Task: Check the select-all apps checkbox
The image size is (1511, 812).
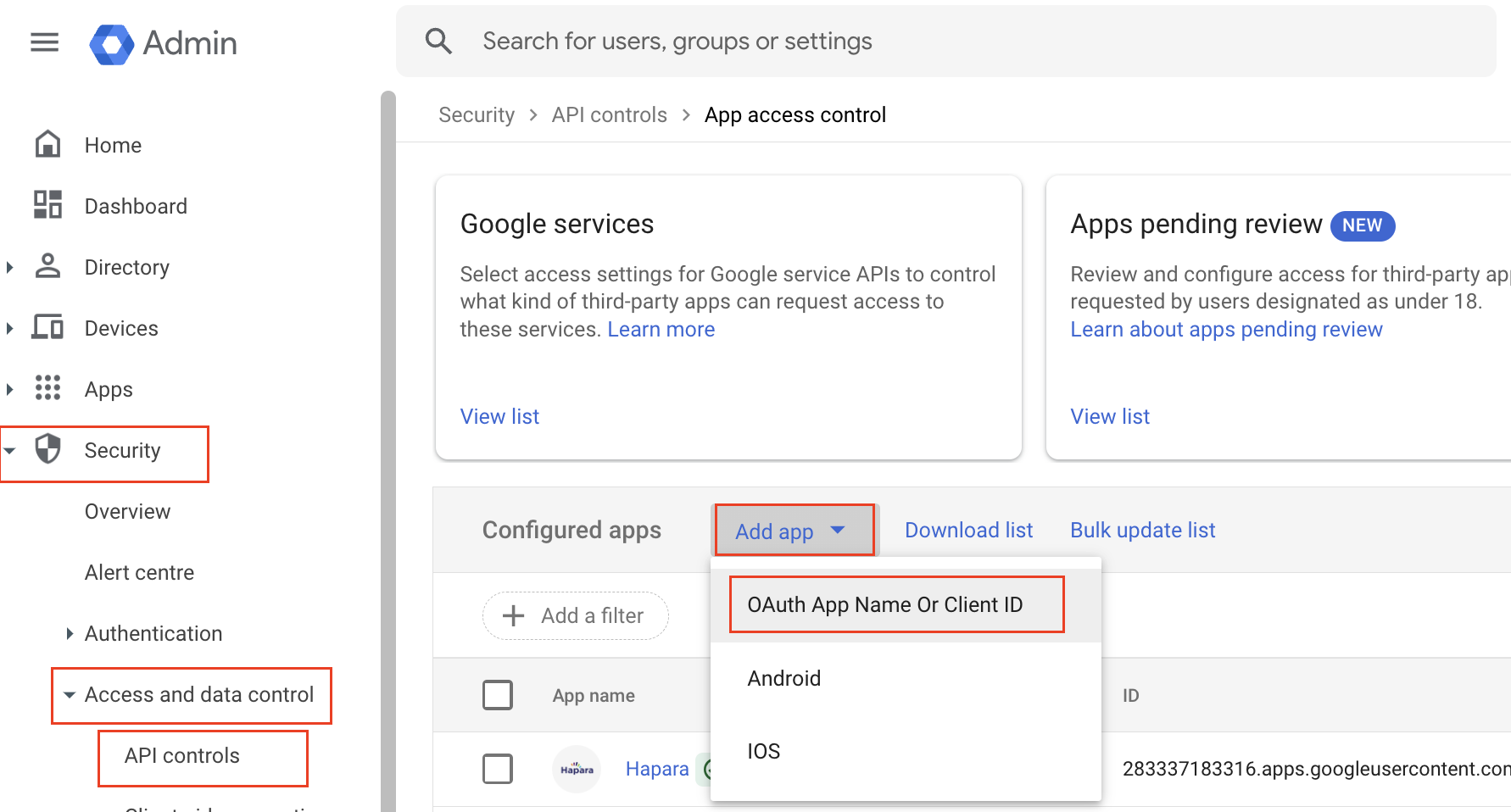Action: 498,695
